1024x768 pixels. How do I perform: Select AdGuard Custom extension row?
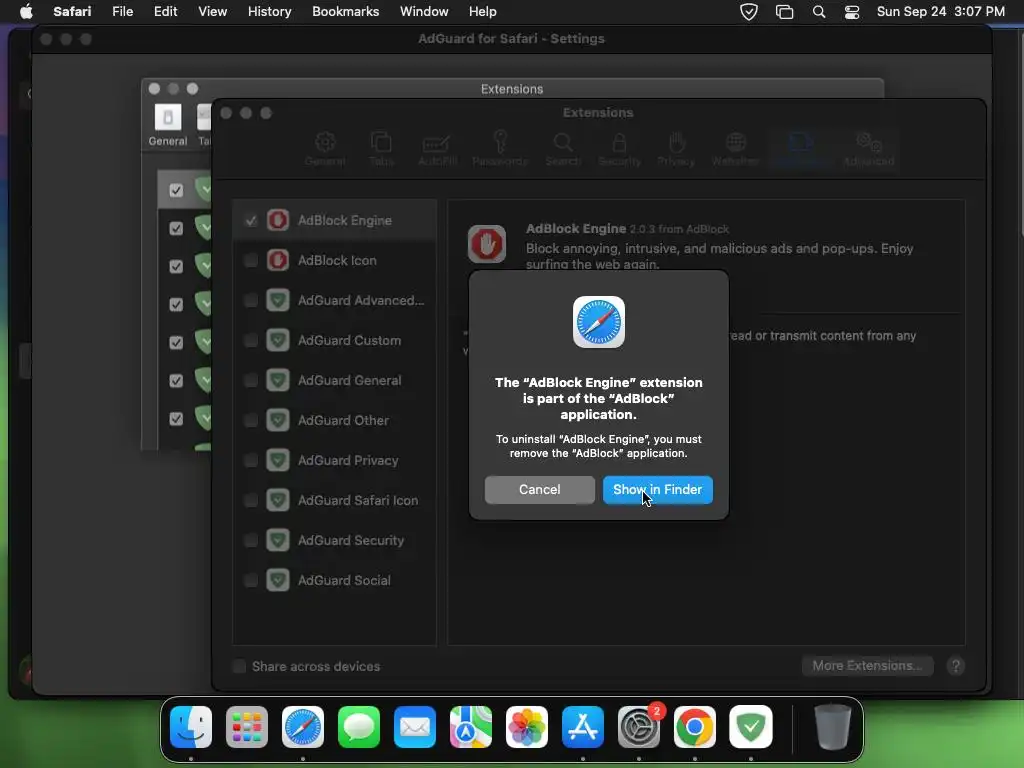[334, 340]
